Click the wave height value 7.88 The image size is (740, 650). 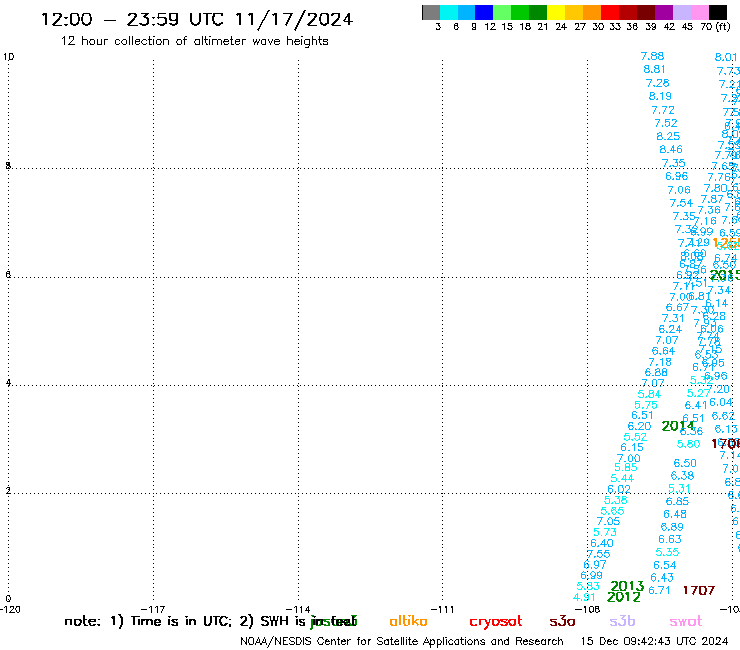pyautogui.click(x=652, y=56)
